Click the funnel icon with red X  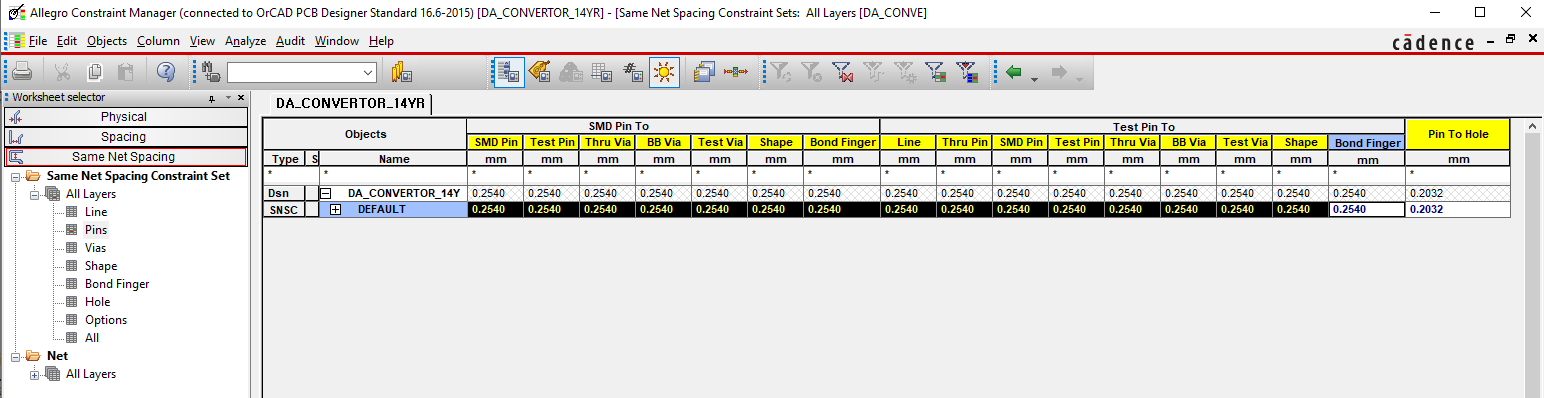[x=843, y=72]
